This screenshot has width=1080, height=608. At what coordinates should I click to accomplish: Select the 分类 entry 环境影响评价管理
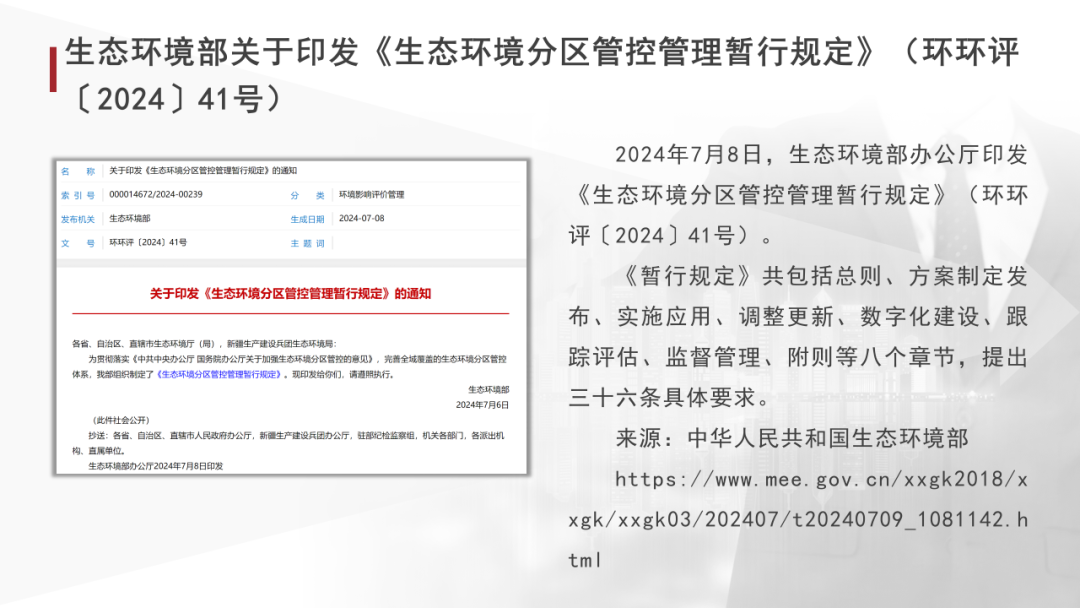[373, 193]
